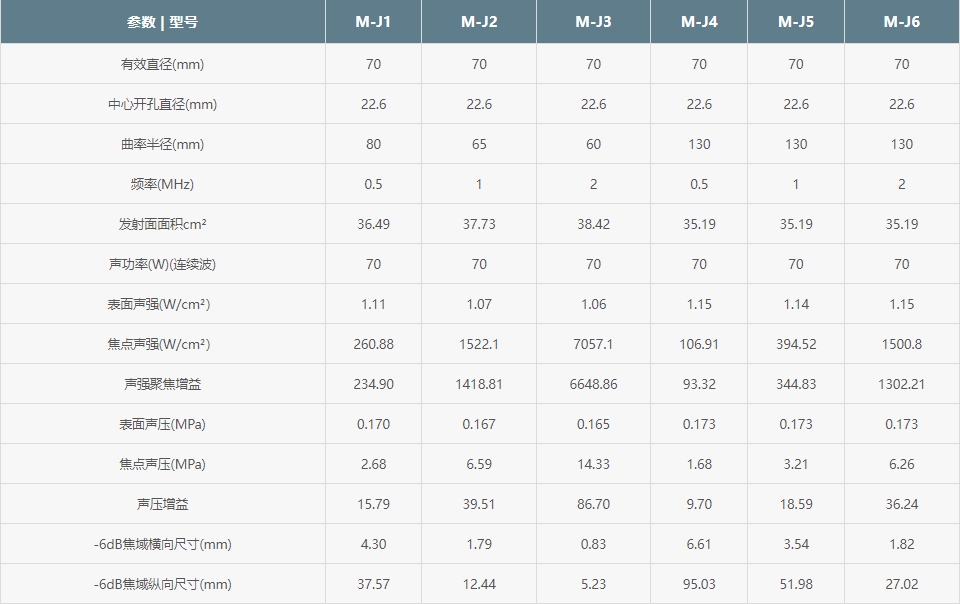The height and width of the screenshot is (604, 960).
Task: Select the 曲率半径(mm) row label
Action: point(162,144)
